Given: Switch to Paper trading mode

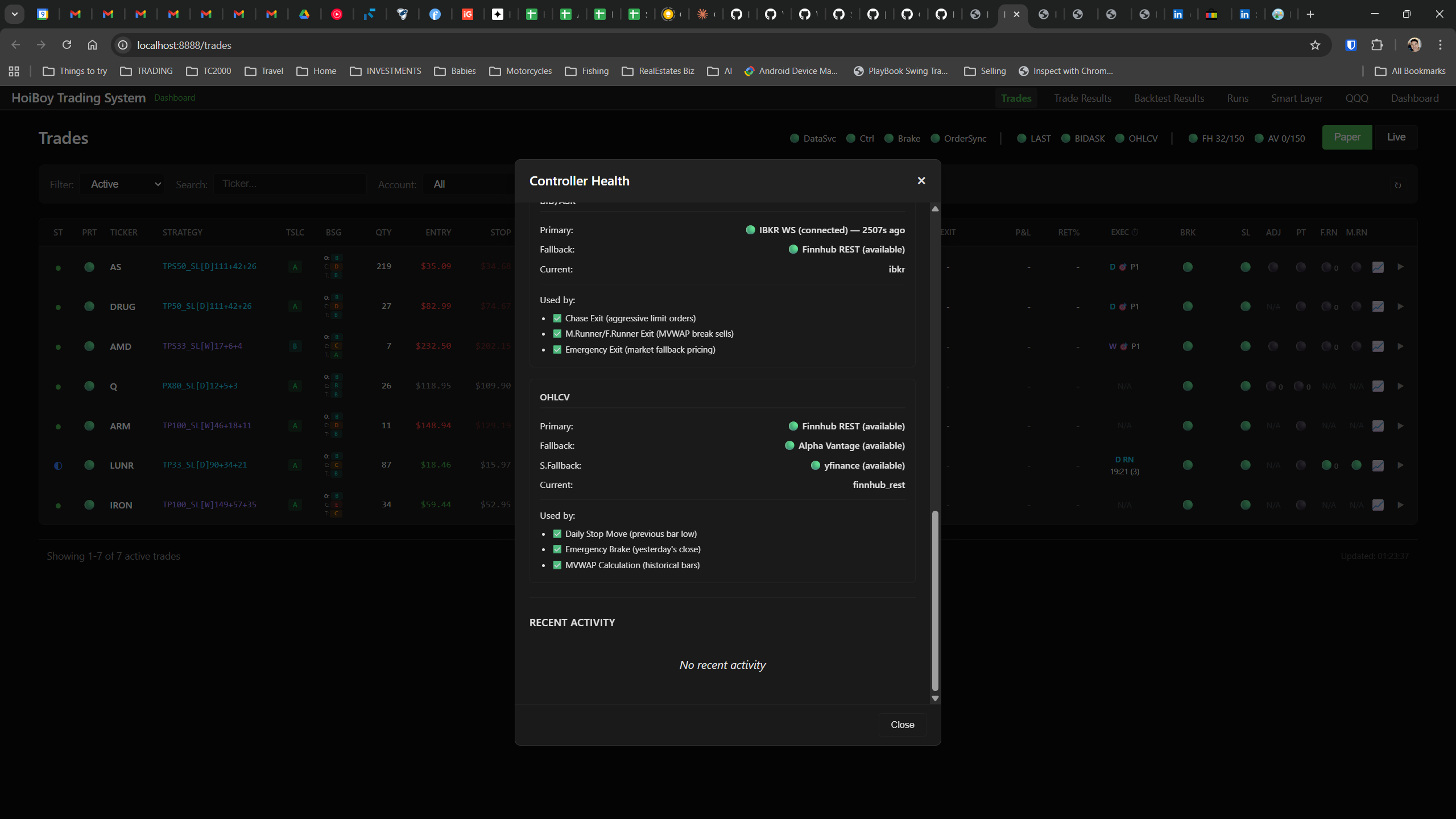Looking at the screenshot, I should pyautogui.click(x=1347, y=138).
